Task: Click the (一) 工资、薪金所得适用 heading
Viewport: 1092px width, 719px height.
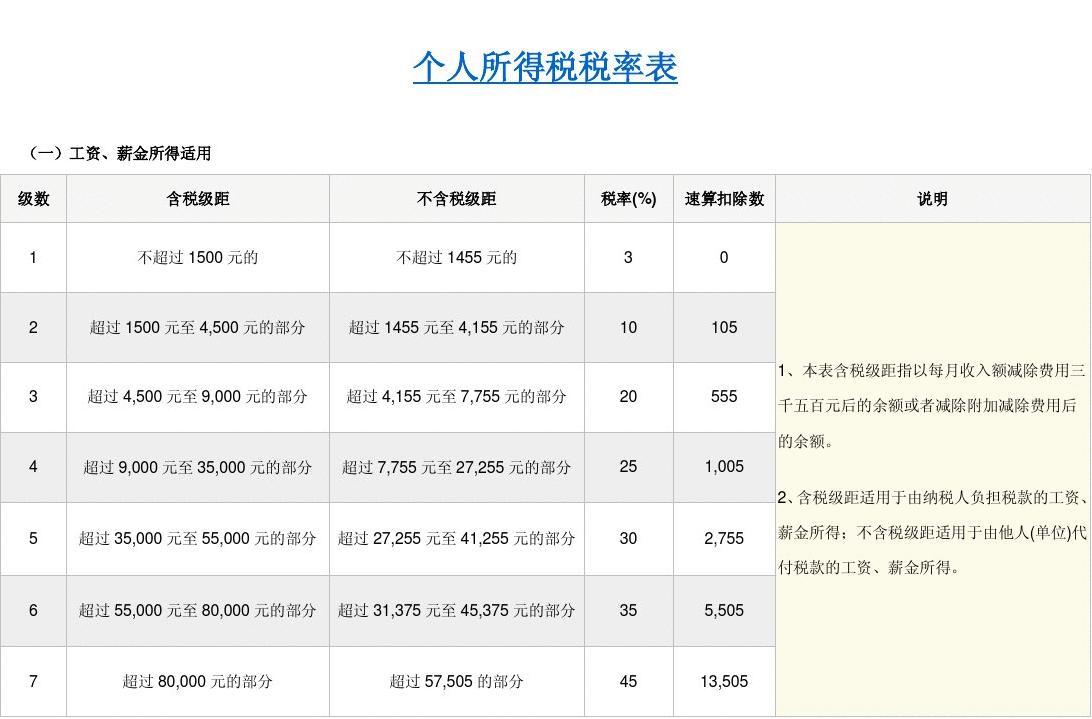Action: pos(120,153)
